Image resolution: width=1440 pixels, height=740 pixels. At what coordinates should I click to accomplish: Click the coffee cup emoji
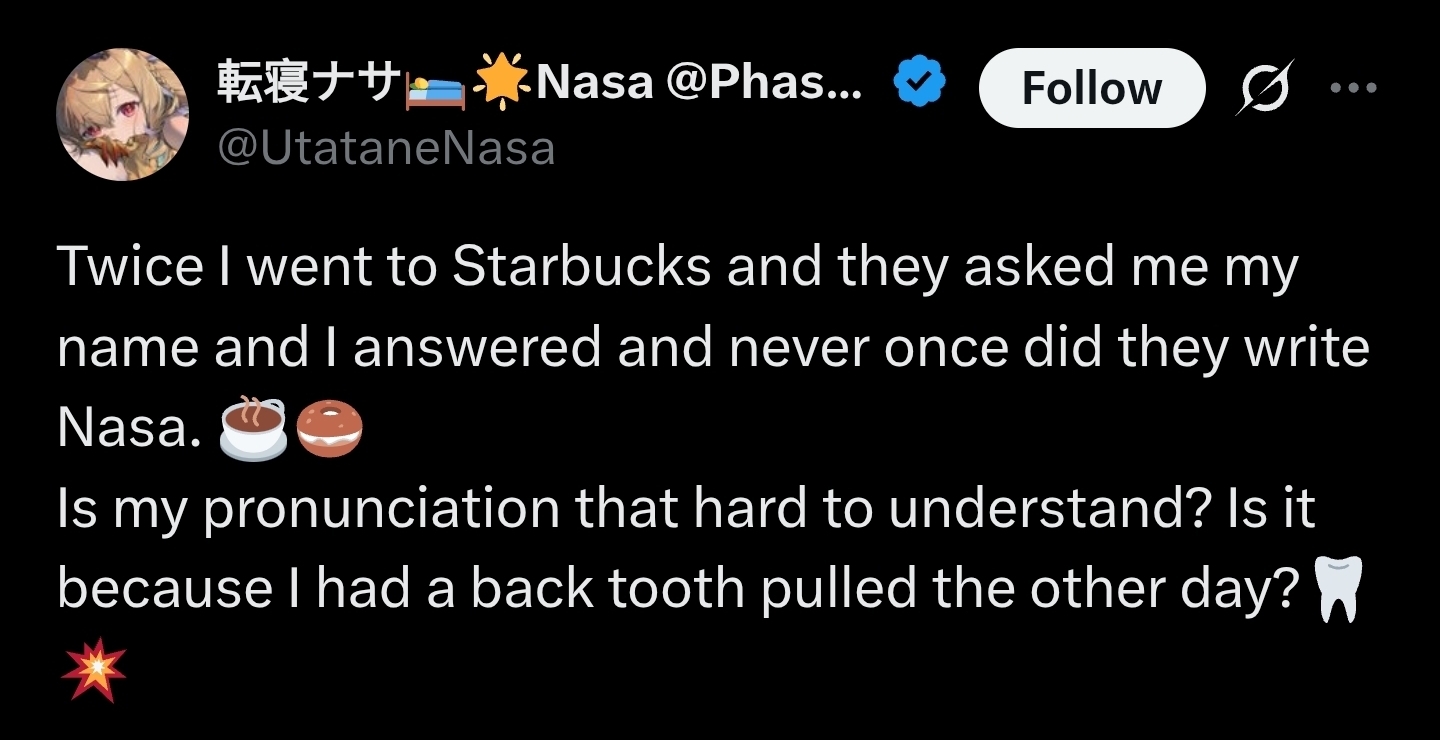(x=253, y=428)
